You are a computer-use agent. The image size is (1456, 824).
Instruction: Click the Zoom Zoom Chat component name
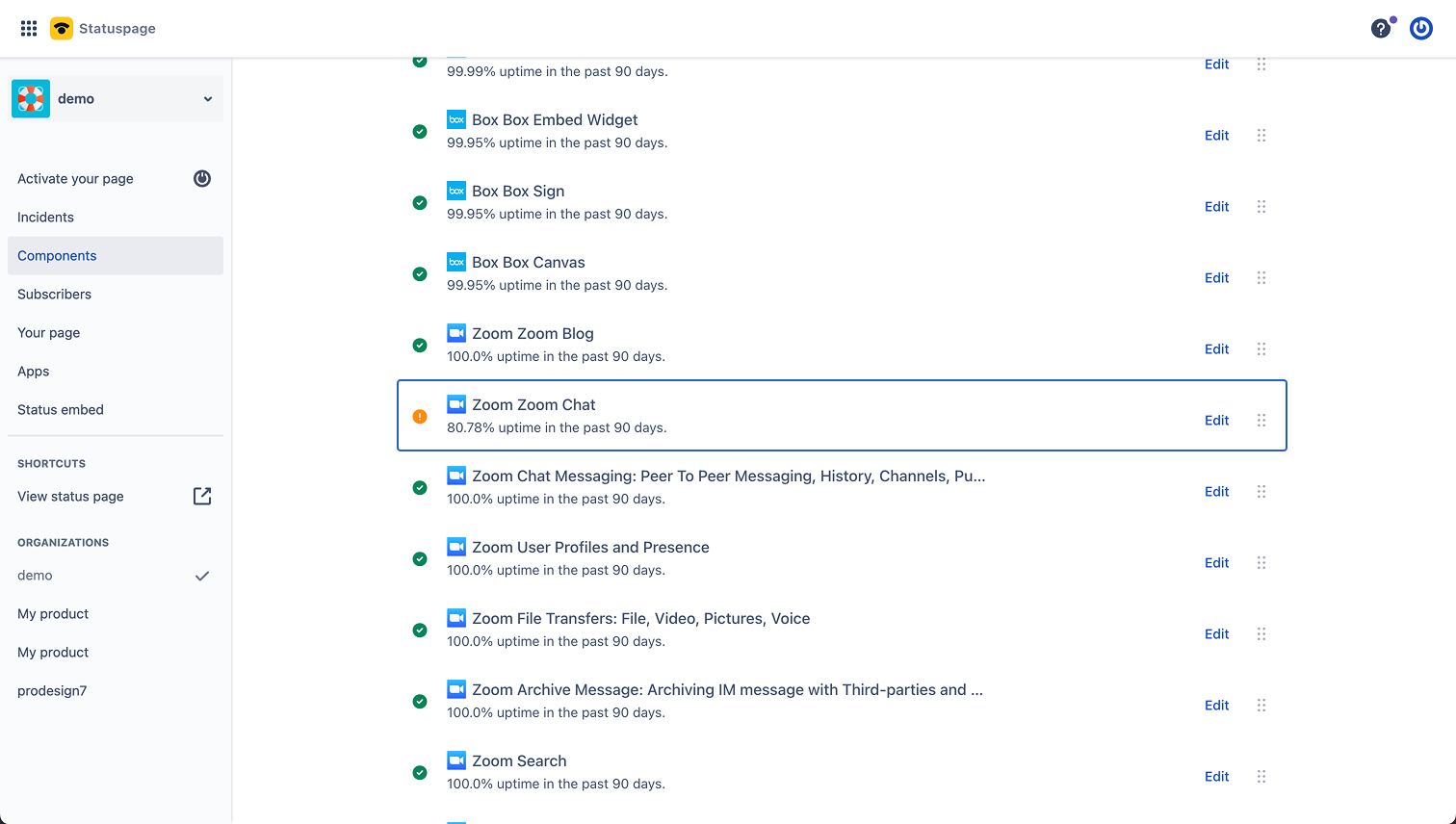click(533, 405)
